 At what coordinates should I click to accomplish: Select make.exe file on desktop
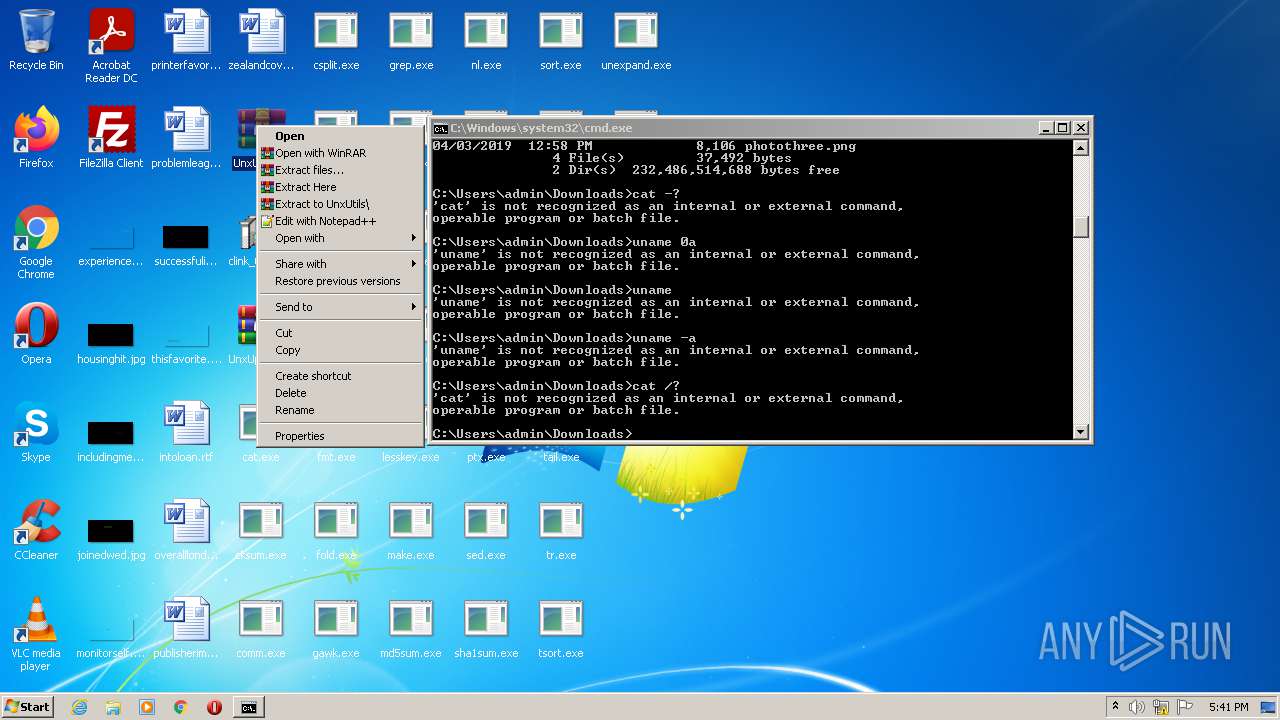tap(411, 530)
